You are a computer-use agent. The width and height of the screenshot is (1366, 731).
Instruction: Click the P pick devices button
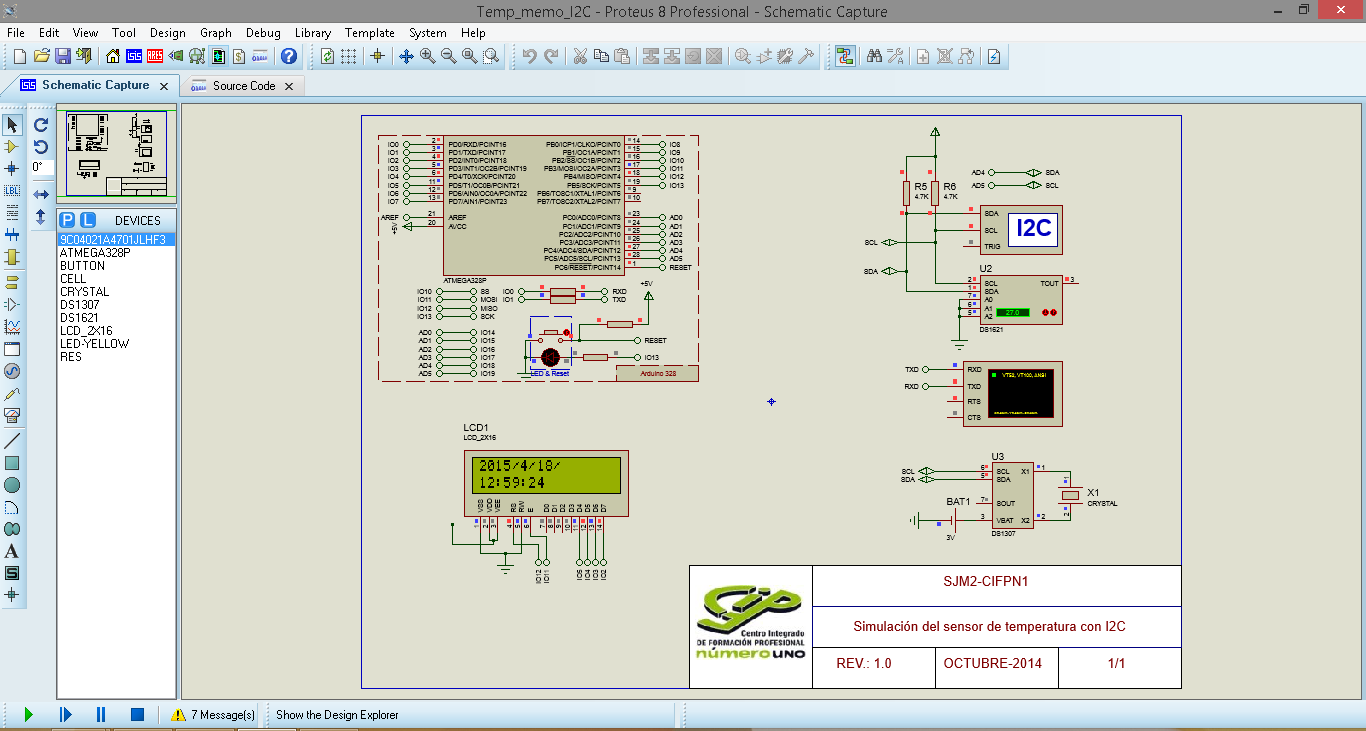click(x=67, y=220)
